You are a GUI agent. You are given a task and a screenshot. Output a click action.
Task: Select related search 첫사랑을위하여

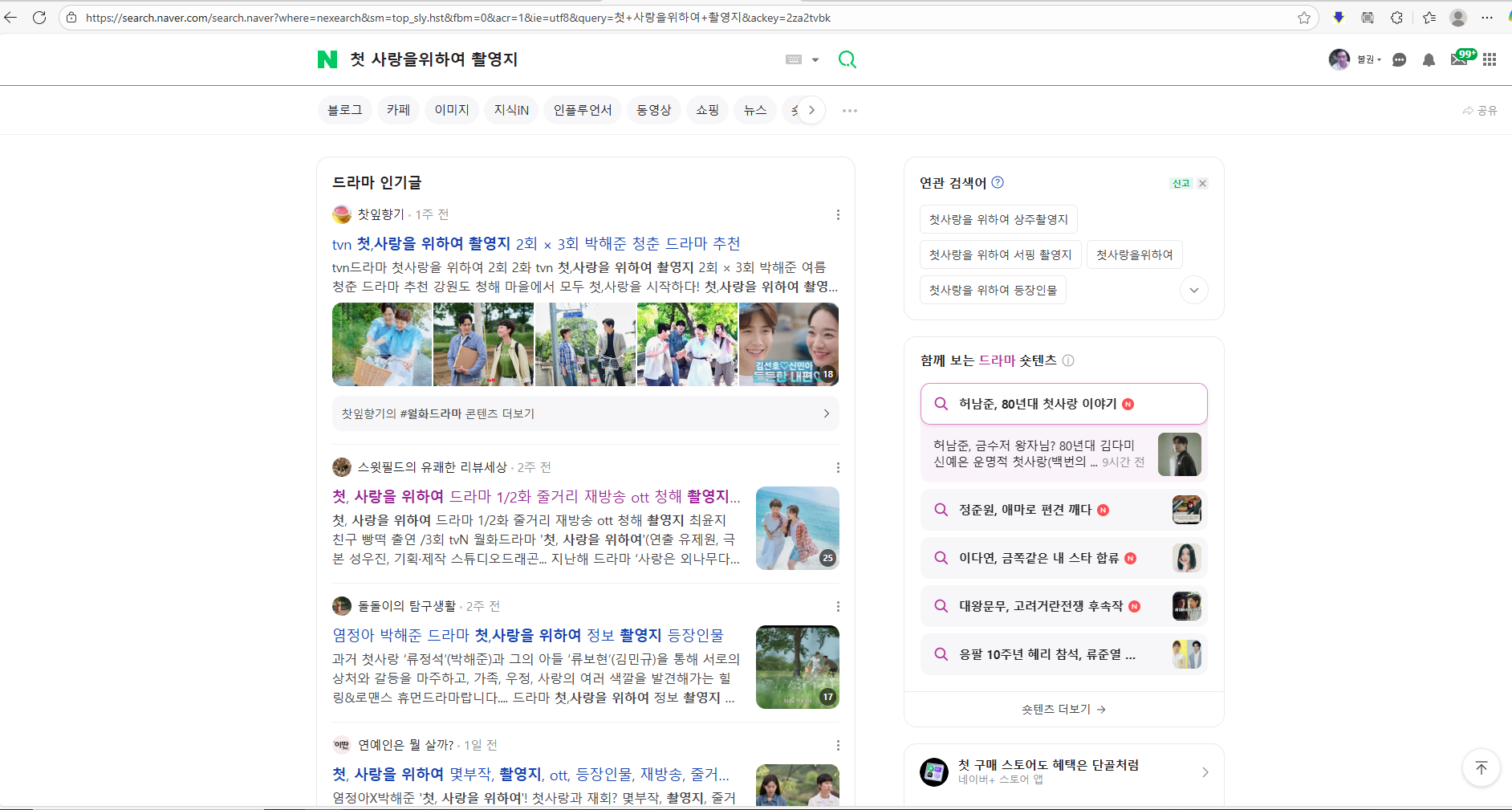tap(1134, 254)
